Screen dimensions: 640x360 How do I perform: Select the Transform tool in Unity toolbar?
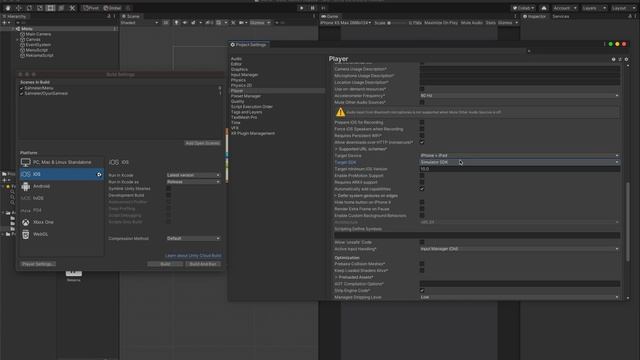(x=61, y=8)
